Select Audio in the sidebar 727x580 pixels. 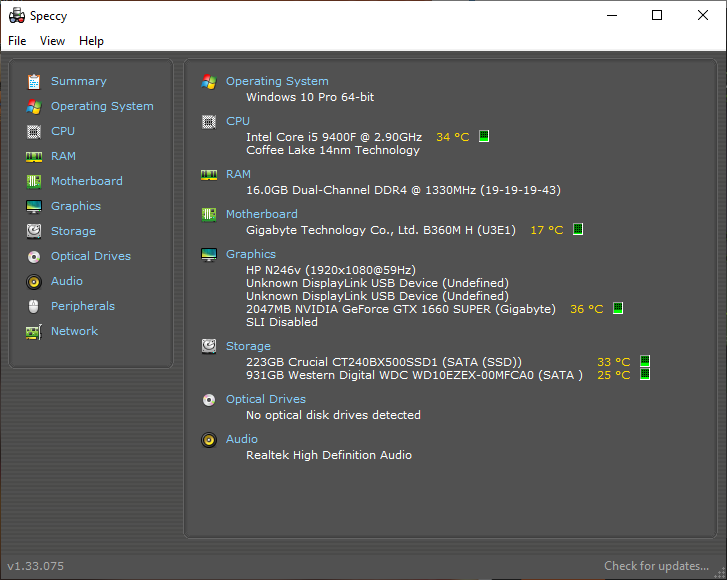coord(67,281)
